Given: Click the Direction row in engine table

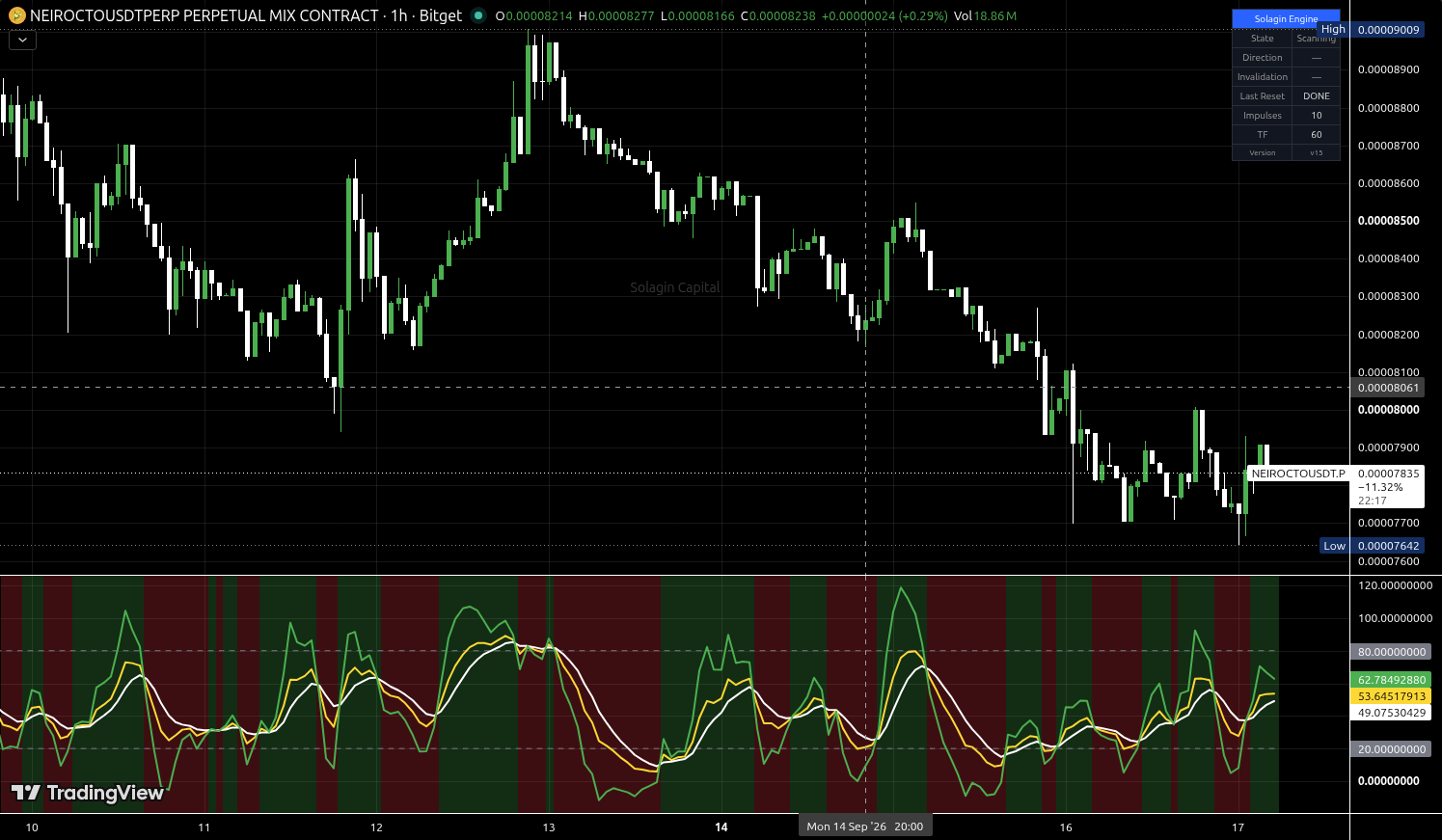Looking at the screenshot, I should (1286, 58).
